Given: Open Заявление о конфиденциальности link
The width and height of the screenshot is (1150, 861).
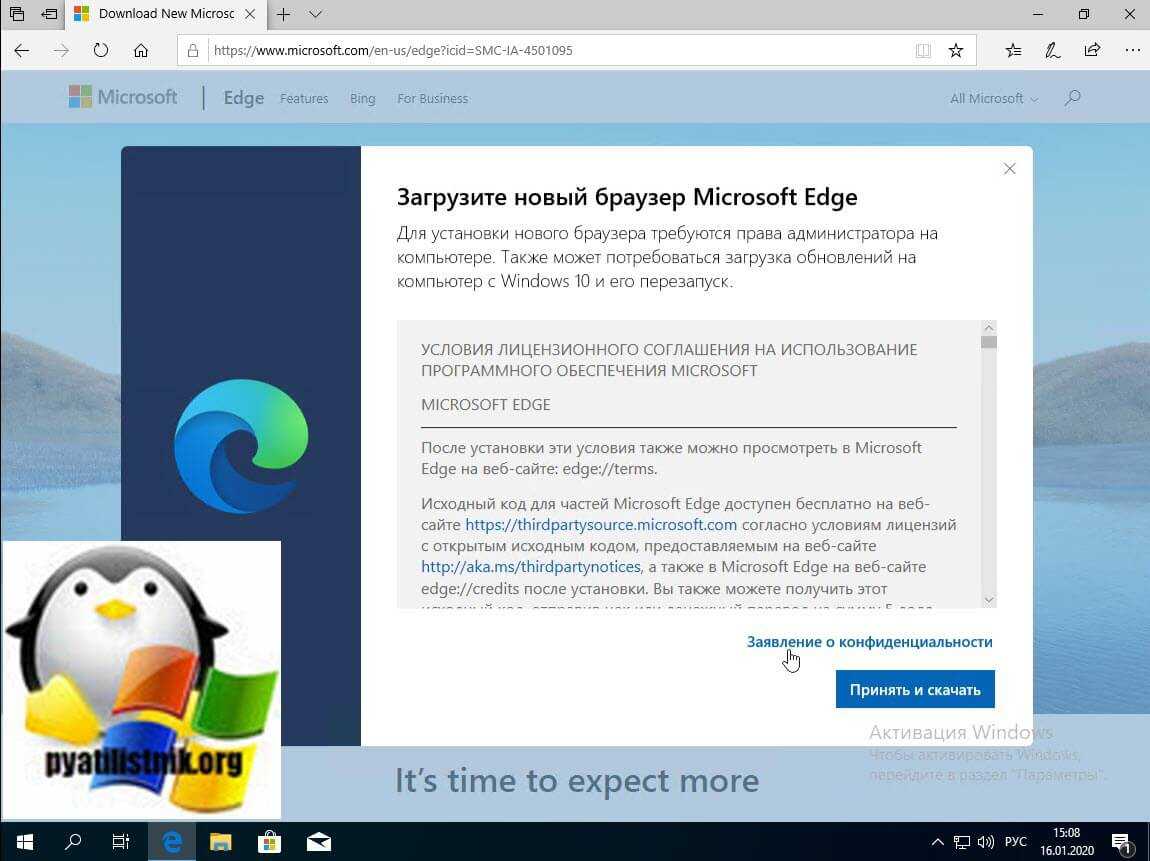Looking at the screenshot, I should [869, 642].
